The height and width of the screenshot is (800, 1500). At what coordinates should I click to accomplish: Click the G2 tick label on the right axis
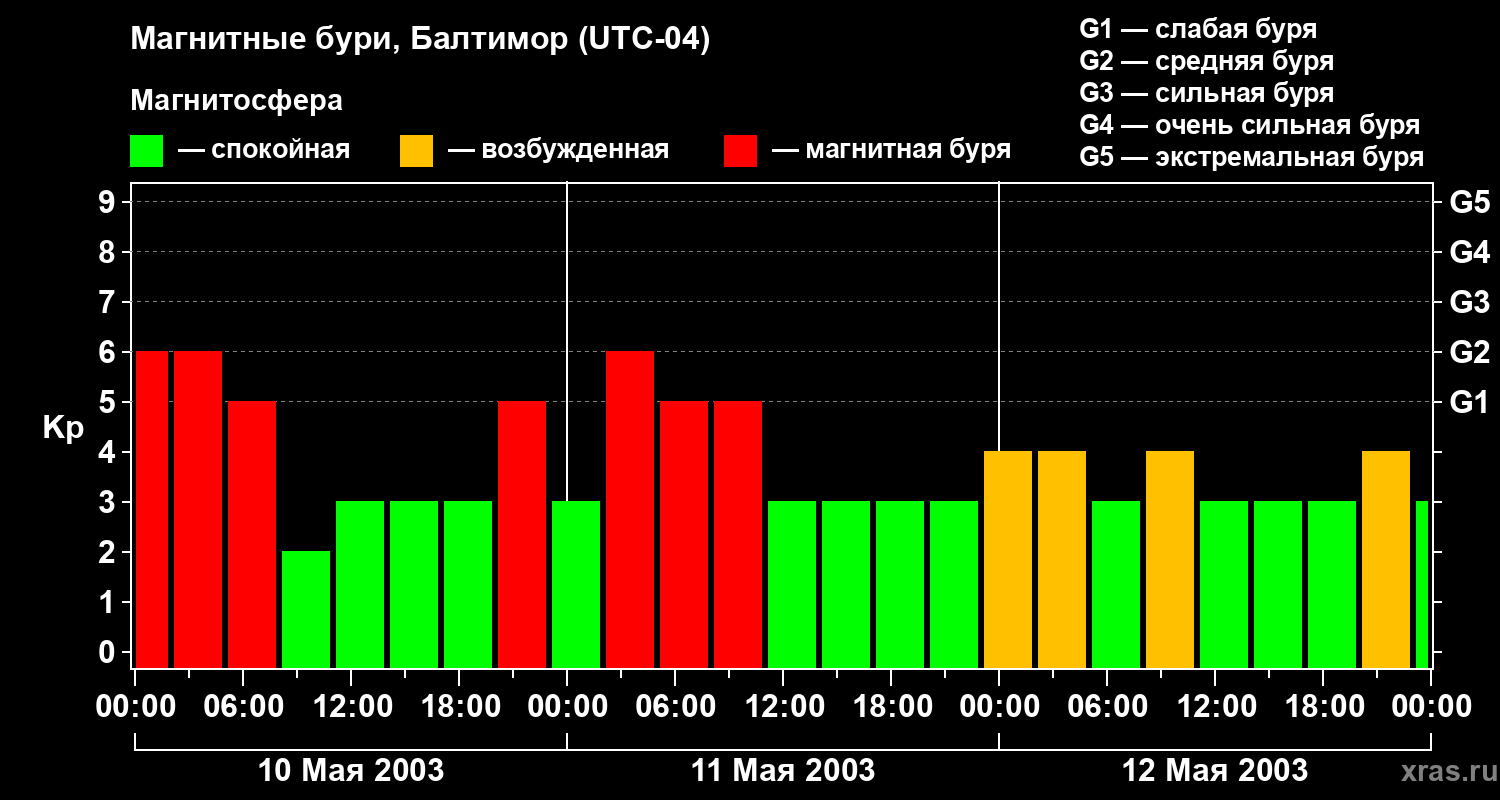1469,352
